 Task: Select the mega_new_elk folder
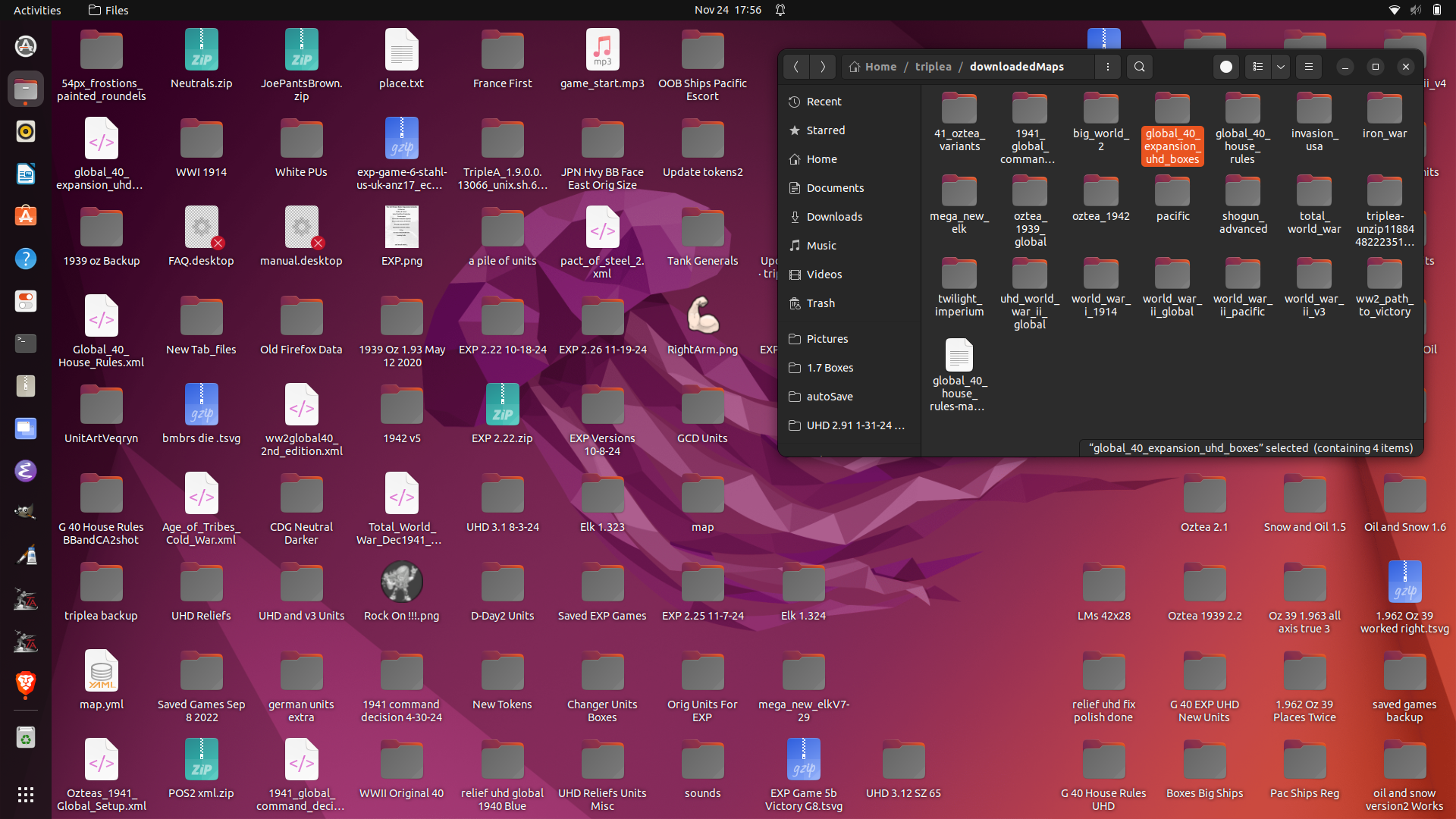click(959, 205)
